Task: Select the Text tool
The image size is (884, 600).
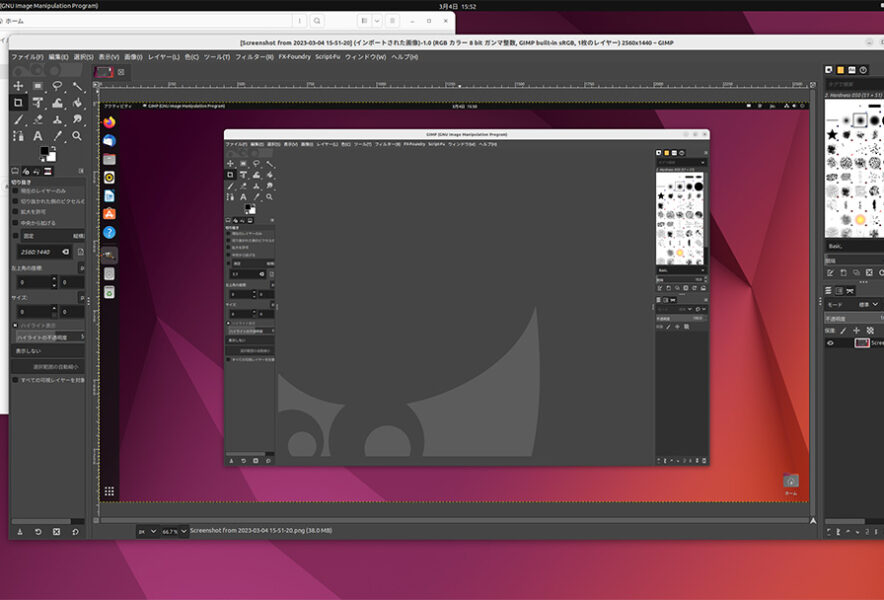Action: (38, 136)
